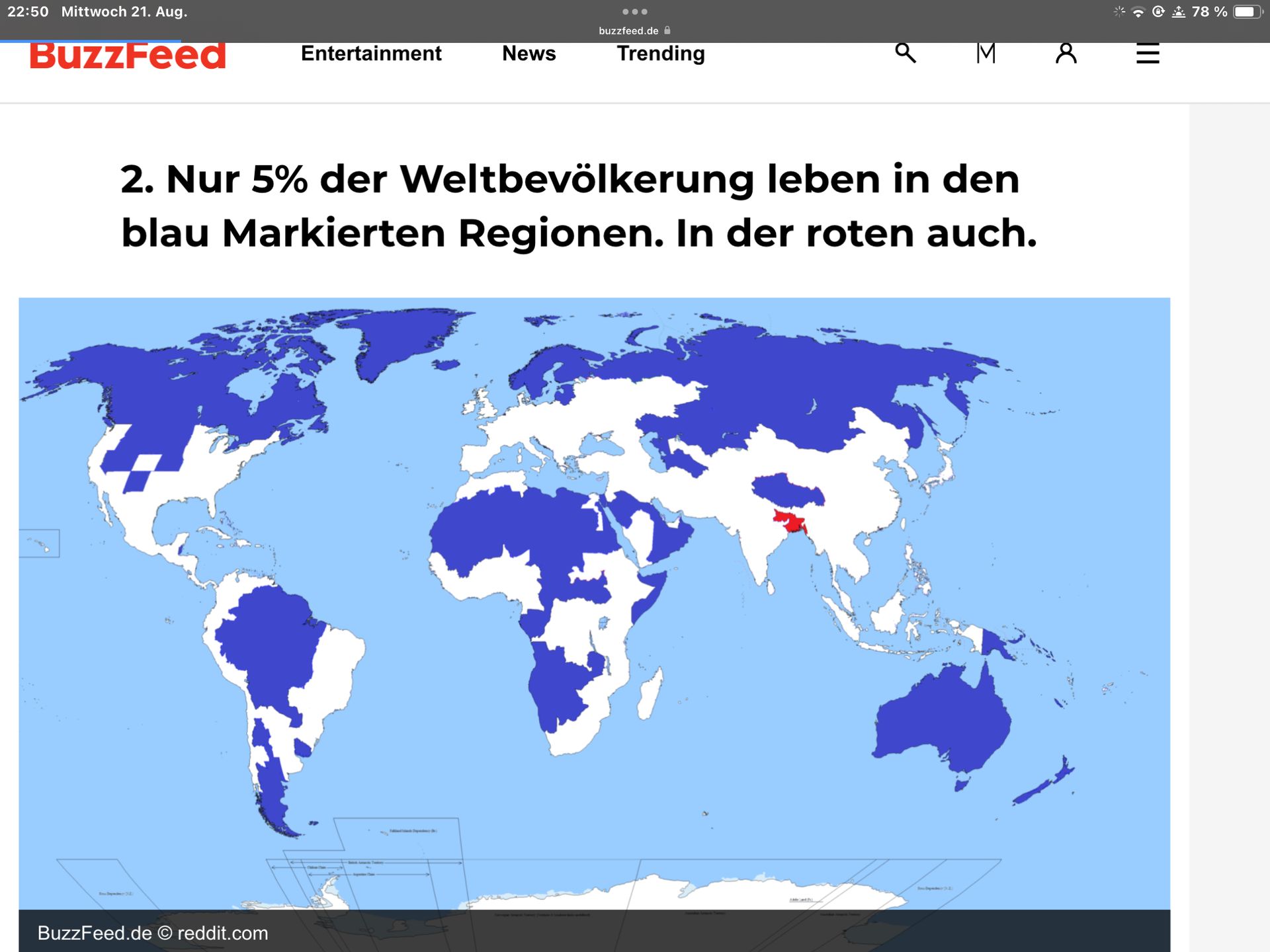Open the Entertainment section

(x=370, y=54)
